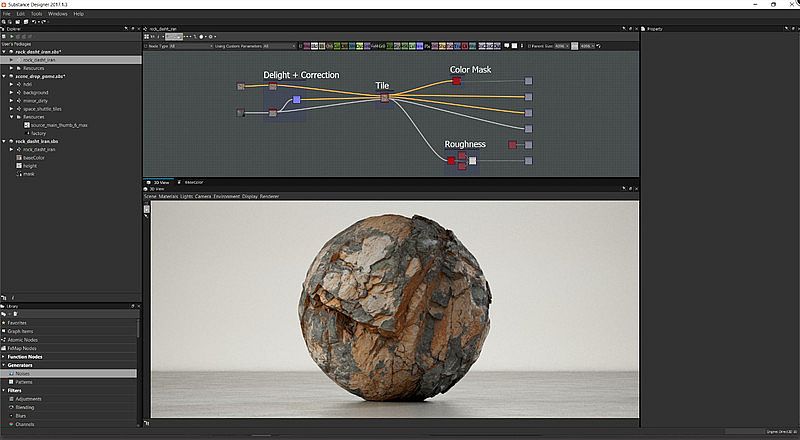Select the white node in Roughness frame

[x=473, y=160]
